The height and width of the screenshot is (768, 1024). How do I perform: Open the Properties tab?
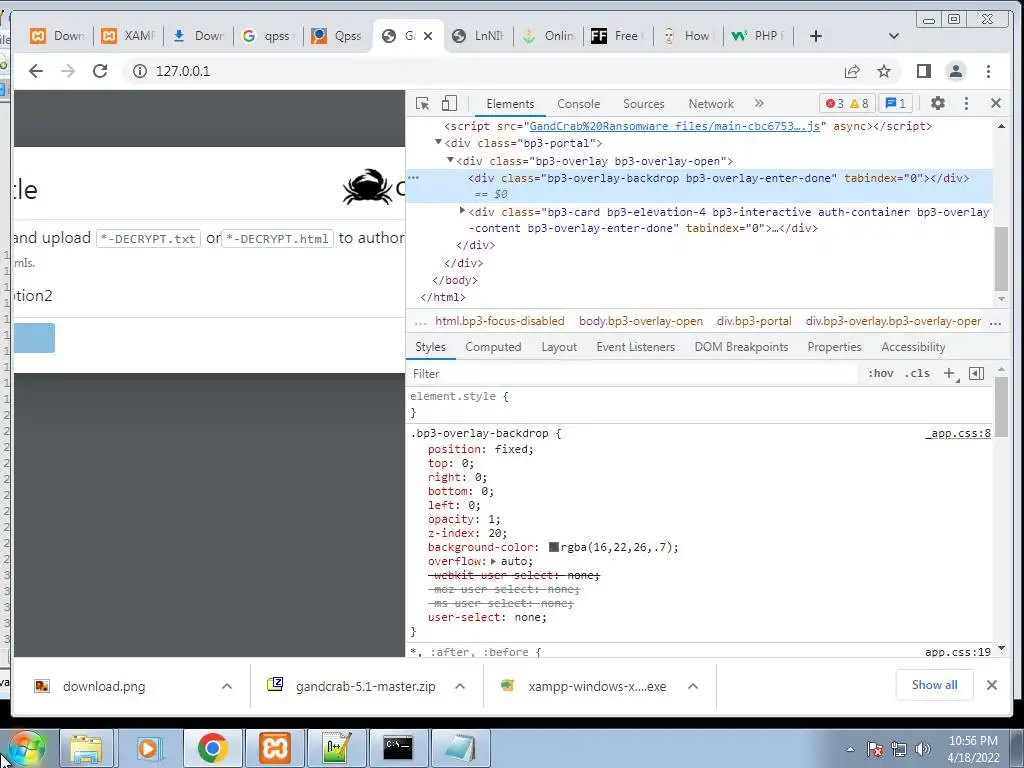pyautogui.click(x=834, y=347)
